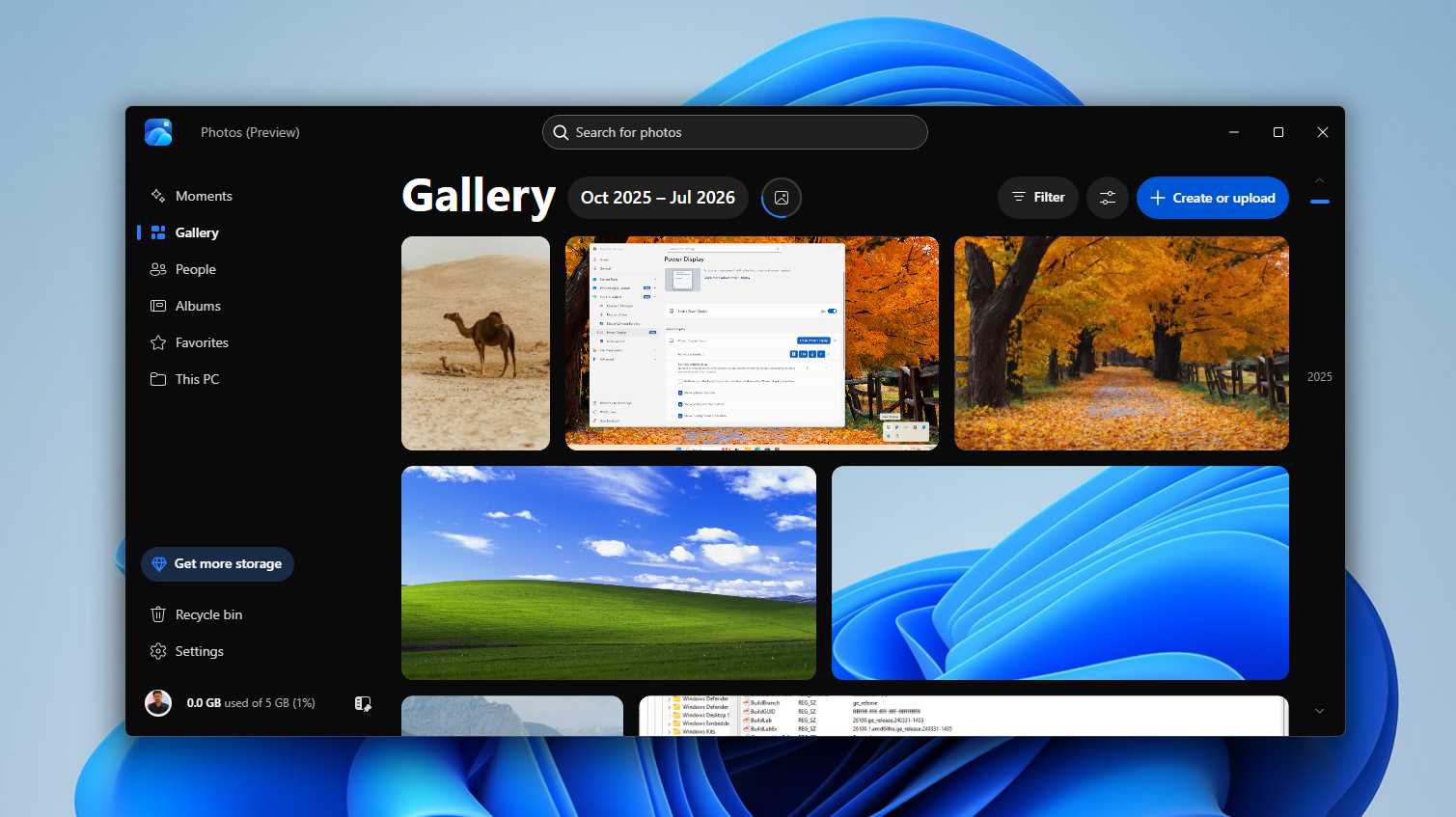
Task: Click the Gallery page heading
Action: coord(479,196)
